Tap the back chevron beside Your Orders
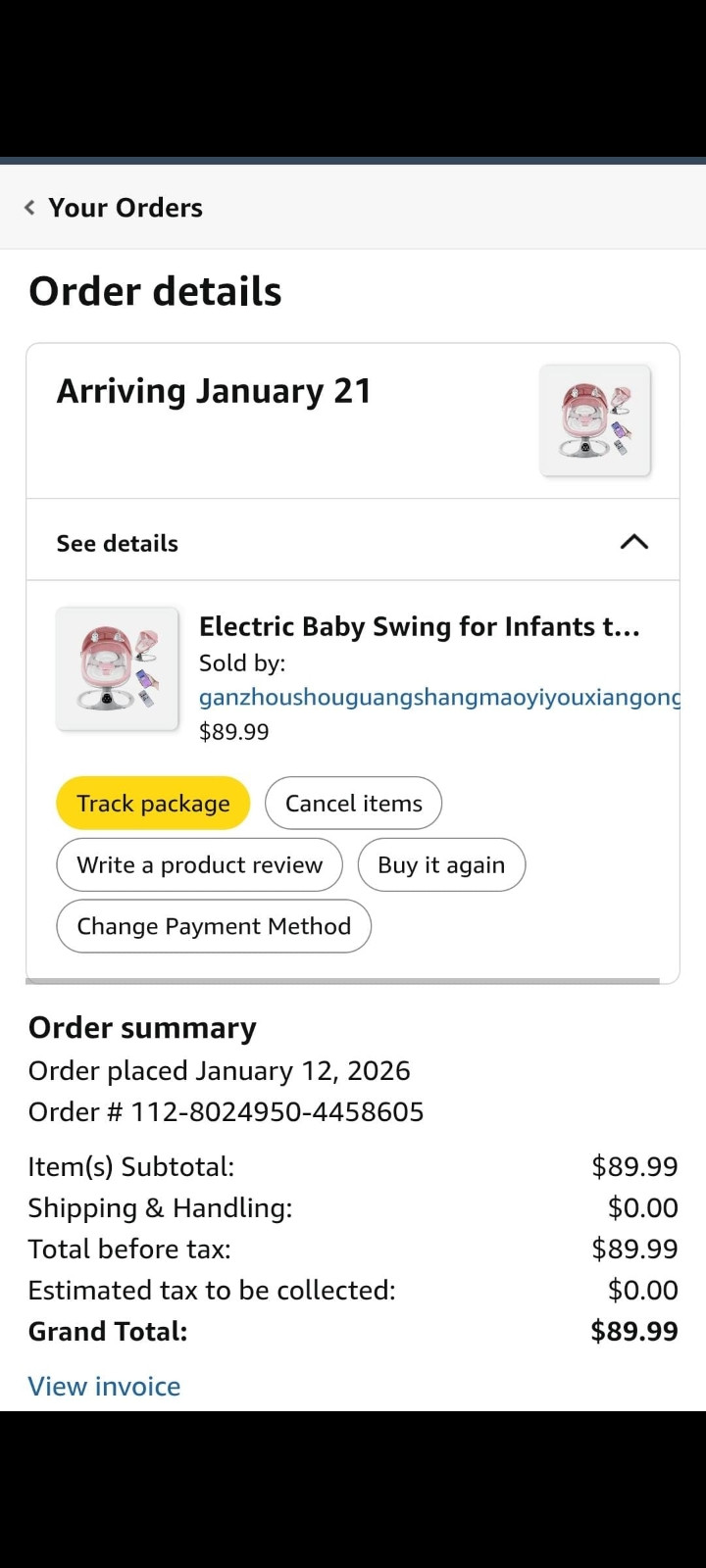The width and height of the screenshot is (706, 1568). pyautogui.click(x=29, y=208)
